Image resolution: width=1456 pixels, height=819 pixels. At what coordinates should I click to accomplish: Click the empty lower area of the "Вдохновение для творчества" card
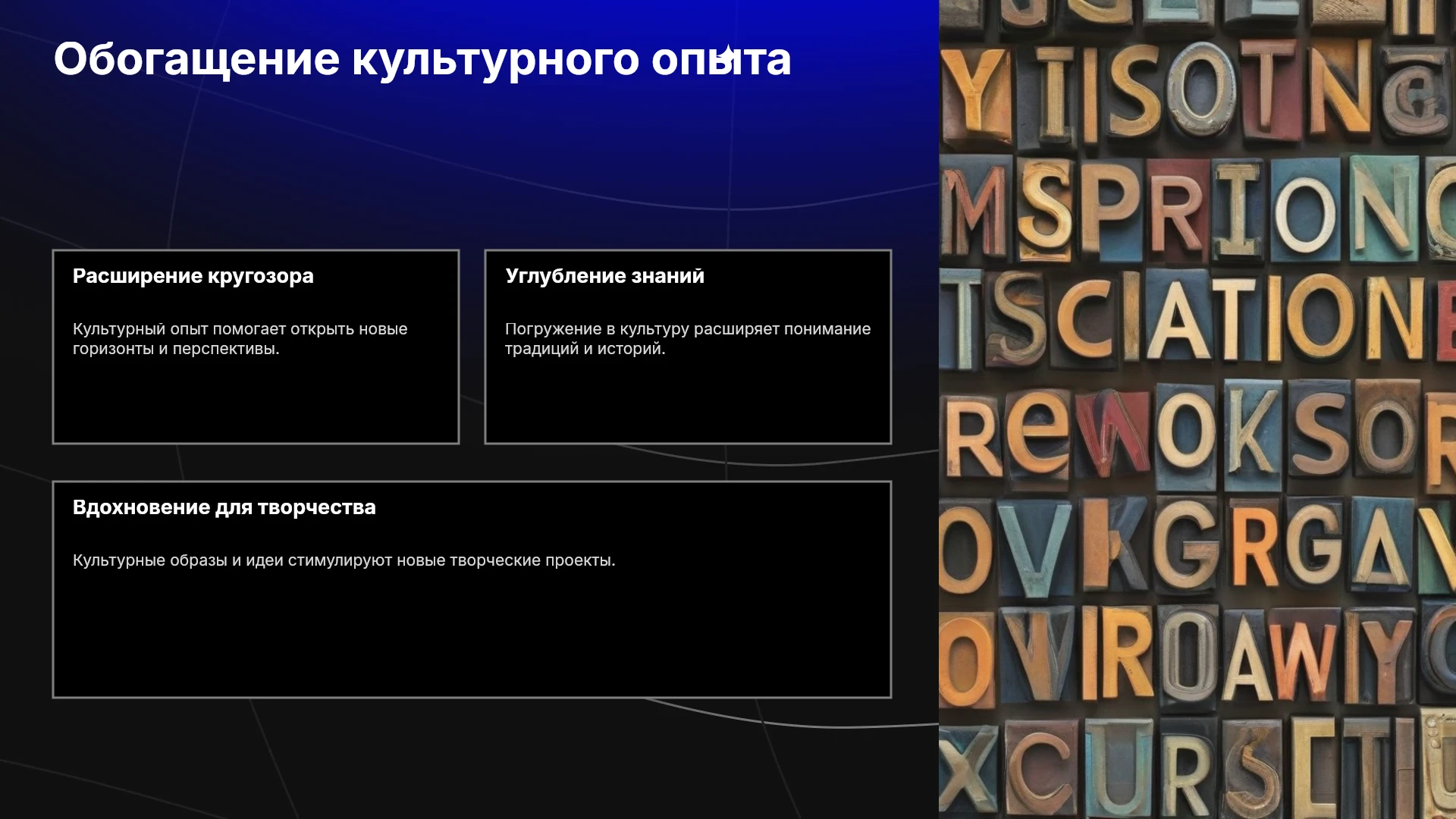pyautogui.click(x=472, y=637)
